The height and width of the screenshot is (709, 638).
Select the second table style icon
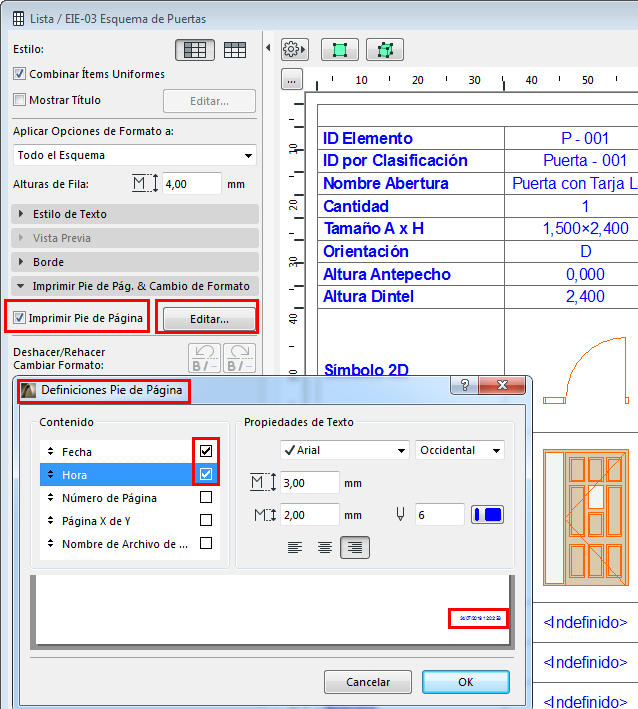click(x=235, y=49)
